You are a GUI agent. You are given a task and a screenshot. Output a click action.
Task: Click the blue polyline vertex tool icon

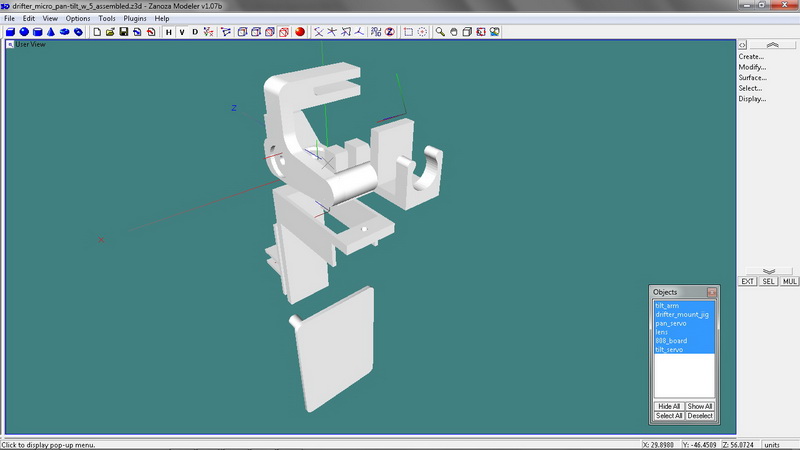pos(226,32)
